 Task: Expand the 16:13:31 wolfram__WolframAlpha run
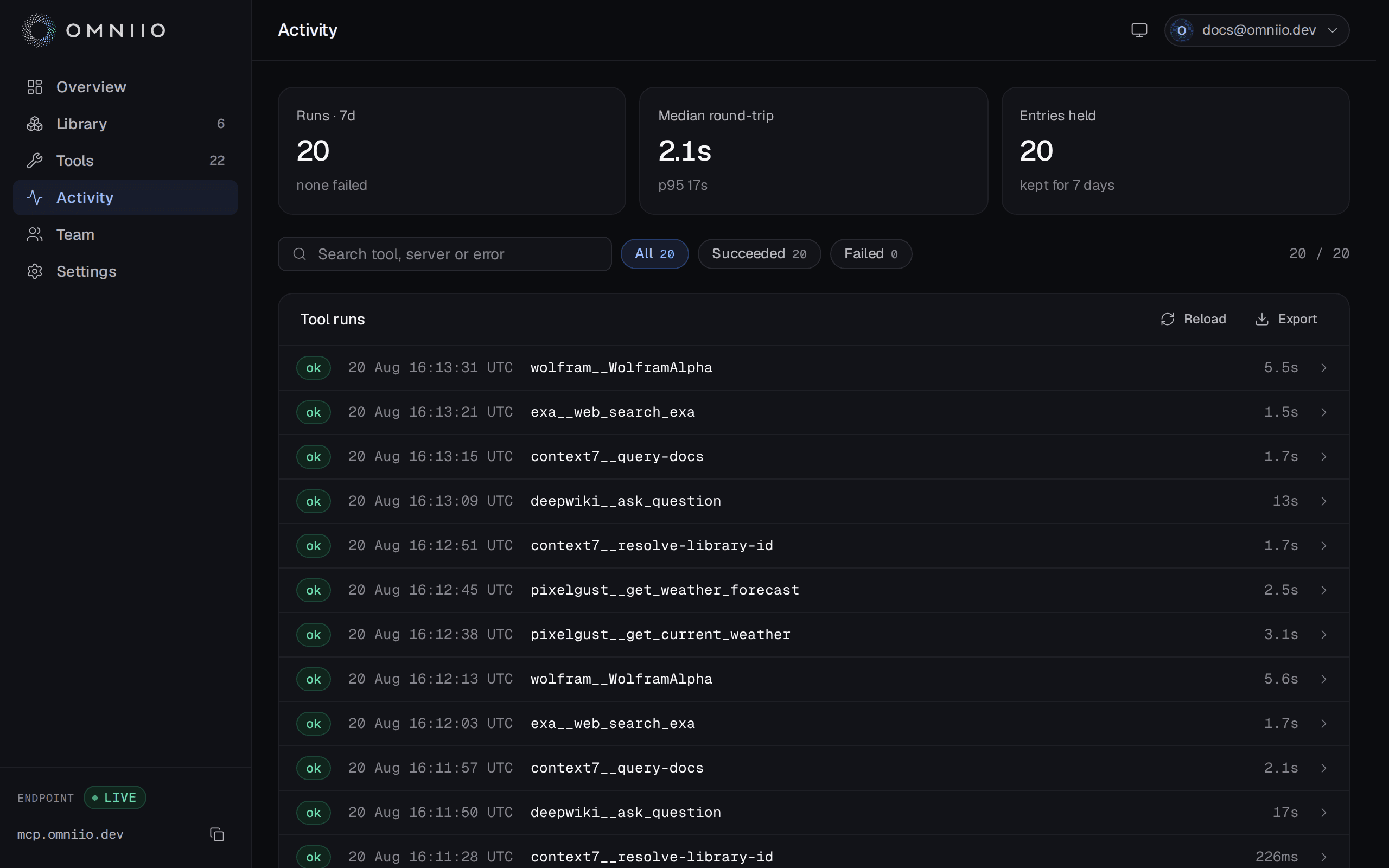813,368
